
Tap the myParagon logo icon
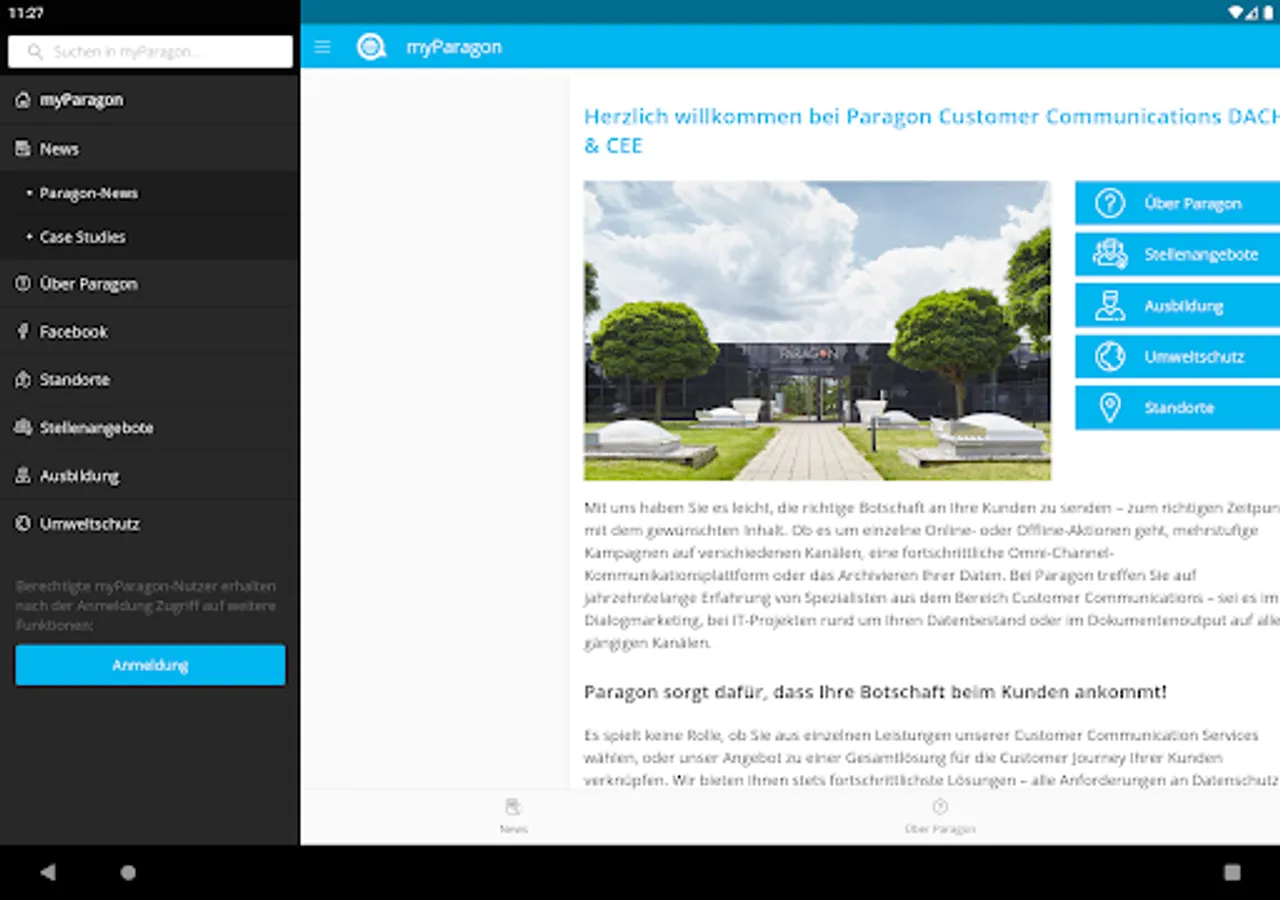click(371, 47)
